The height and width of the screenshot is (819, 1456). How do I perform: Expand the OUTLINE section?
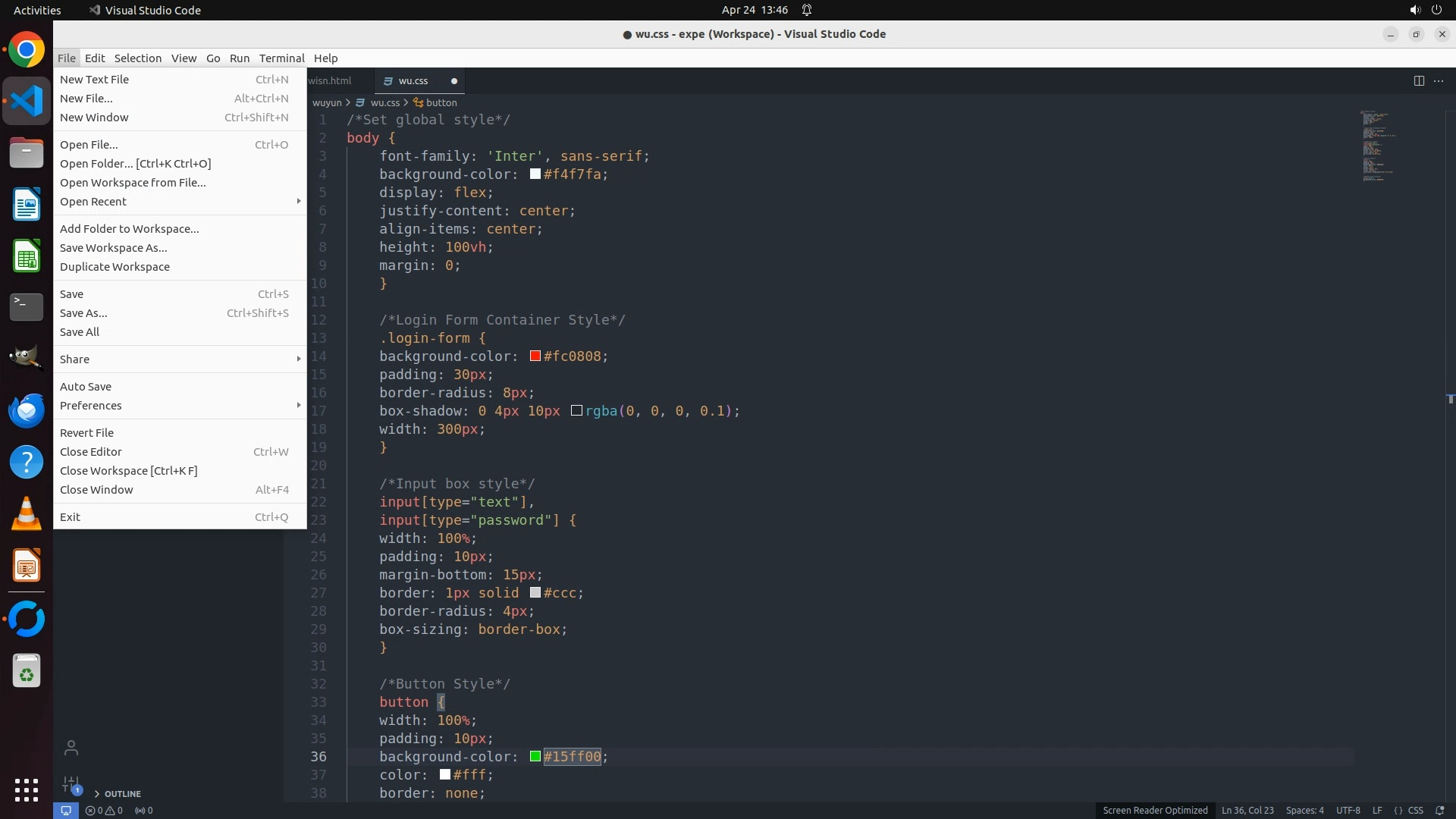[x=122, y=793]
